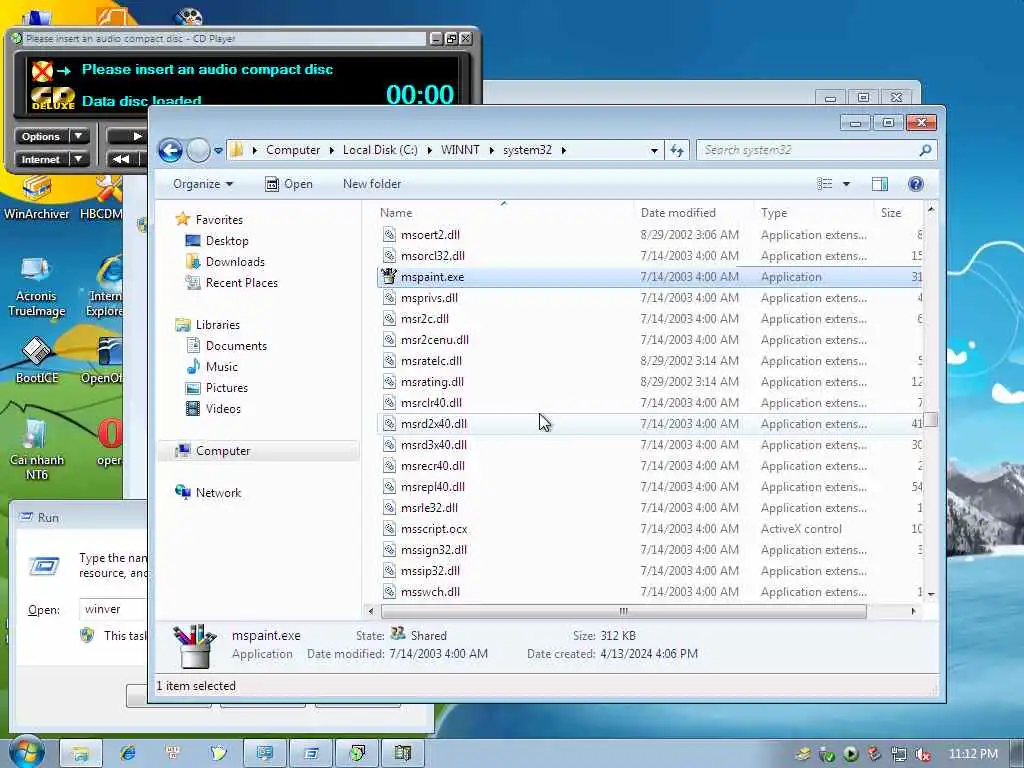Open the Cai nhanh NT6 desktop icon
The width and height of the screenshot is (1024, 768).
(x=37, y=450)
